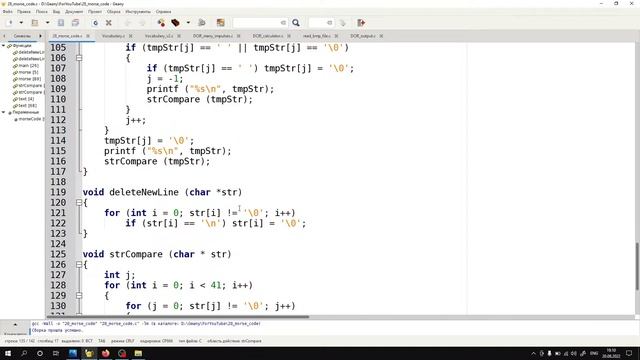This screenshot has width=640, height=360.
Task: Open Firefox from the taskbar
Action: pos(106,353)
